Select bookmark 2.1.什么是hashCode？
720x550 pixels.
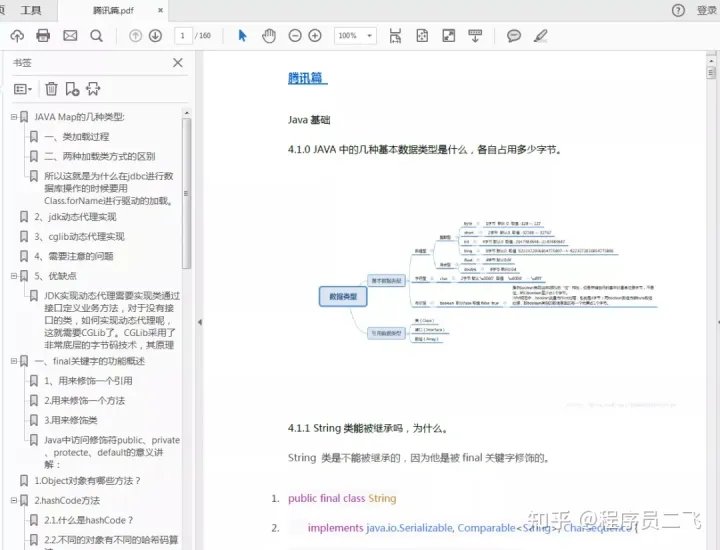point(89,520)
